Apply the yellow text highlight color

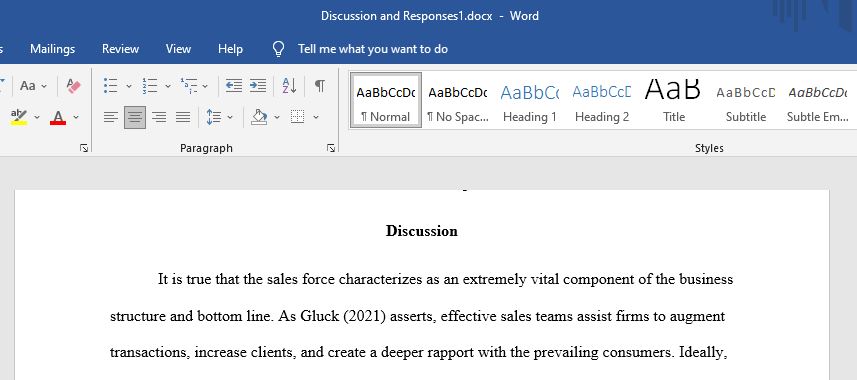19,116
